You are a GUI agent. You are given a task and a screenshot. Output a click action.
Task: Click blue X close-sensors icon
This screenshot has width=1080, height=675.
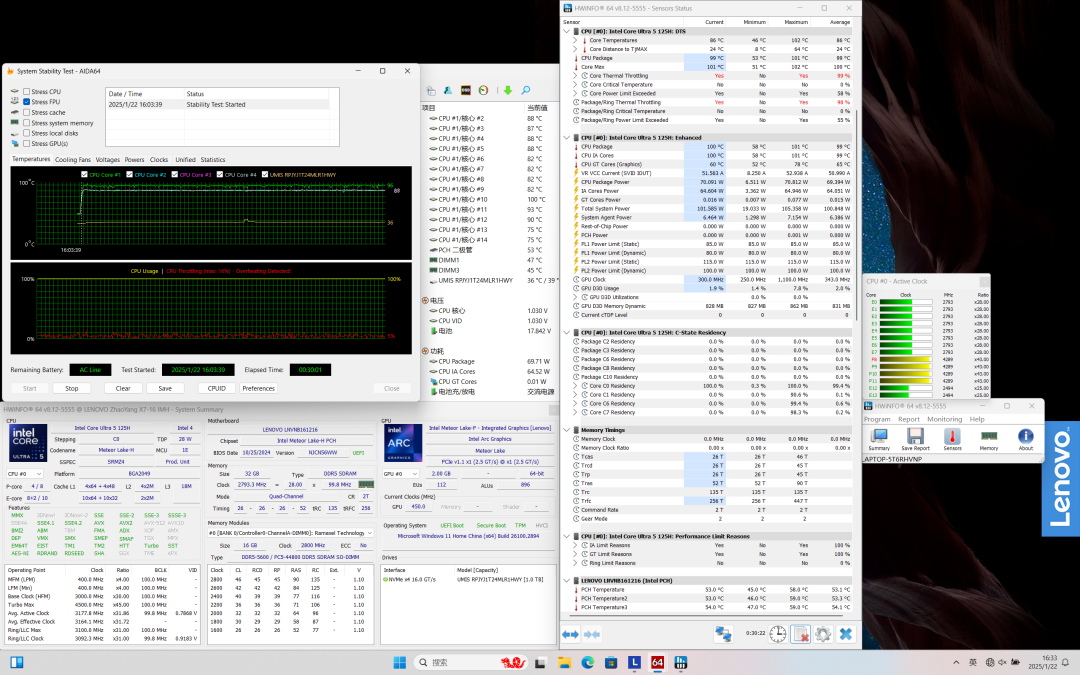click(x=846, y=634)
